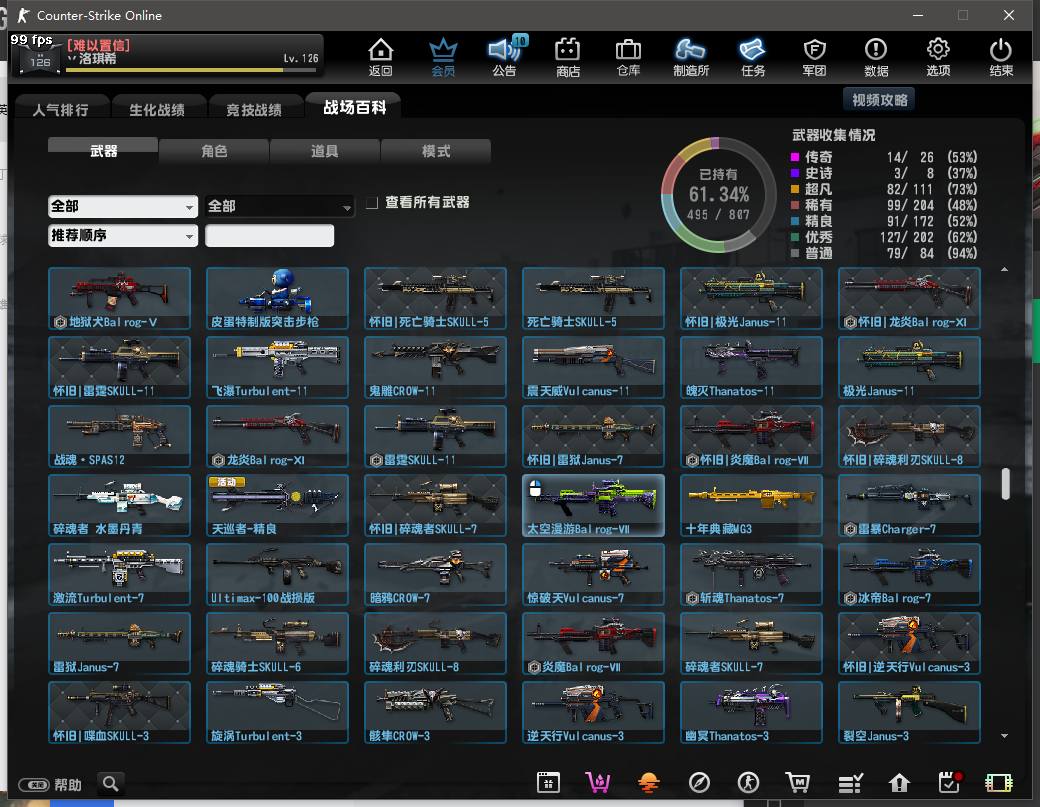Open the 制造所 crafting icon
This screenshot has width=1040, height=807.
pos(690,57)
